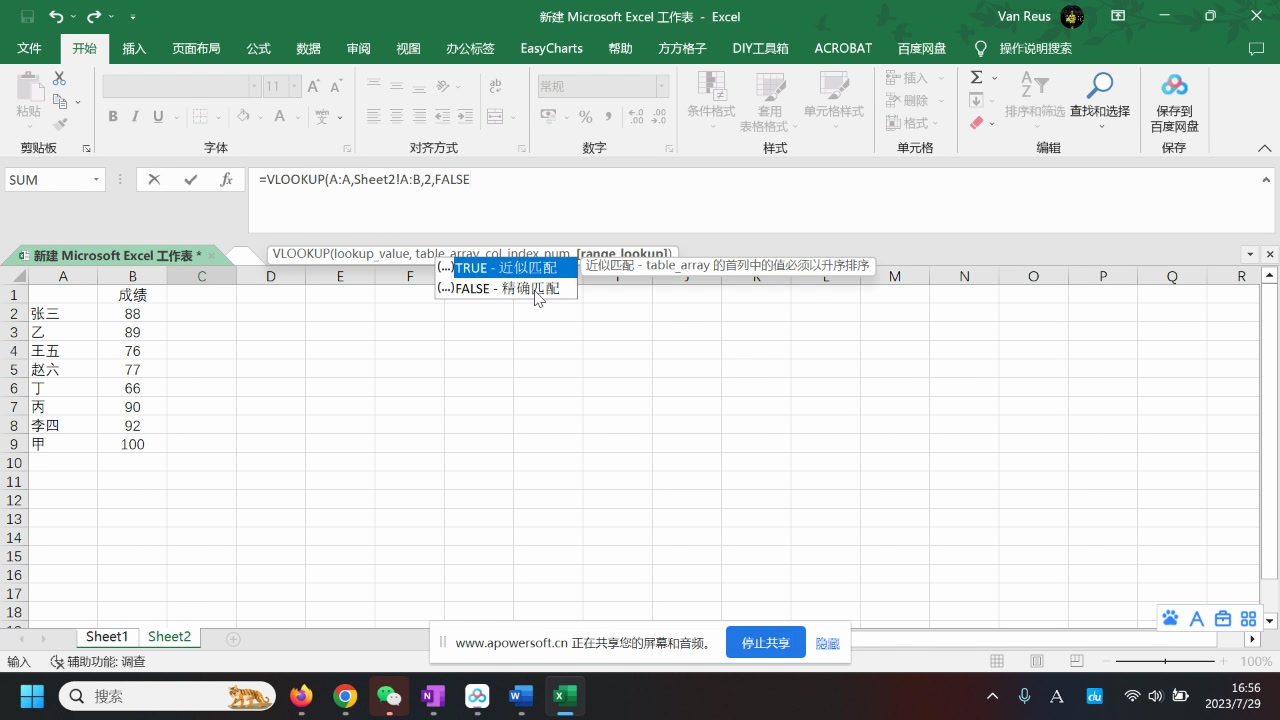Click the Cut scissors icon
This screenshot has height=720, width=1280.
(x=59, y=78)
